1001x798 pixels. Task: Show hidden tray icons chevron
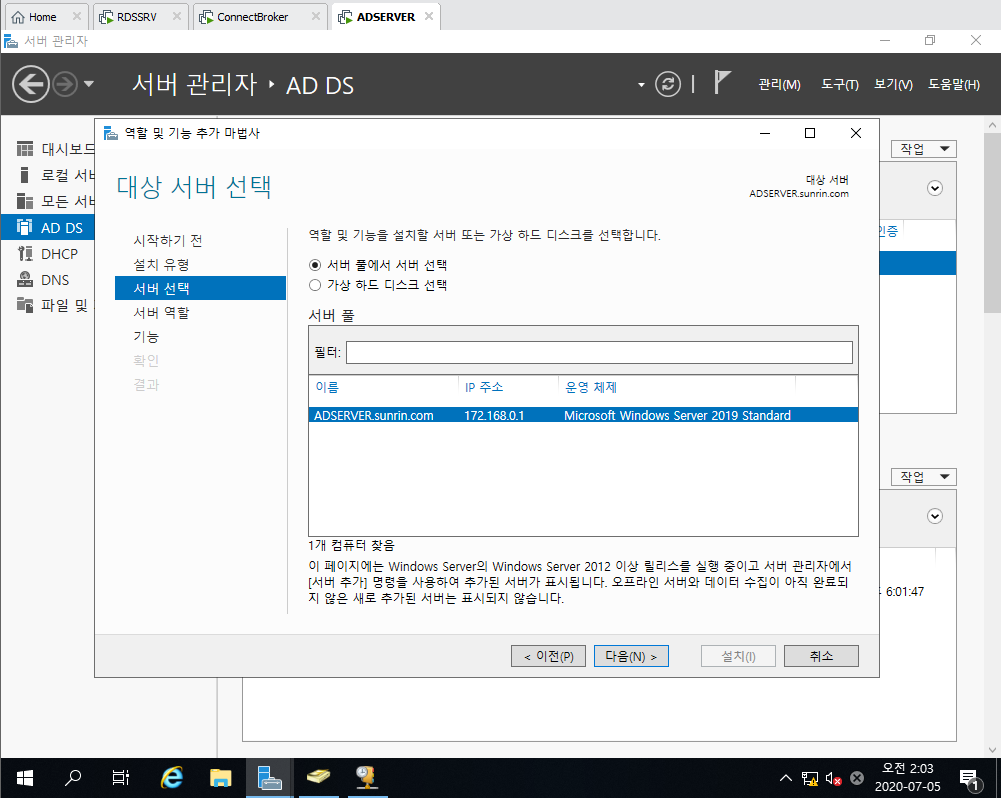click(x=786, y=778)
